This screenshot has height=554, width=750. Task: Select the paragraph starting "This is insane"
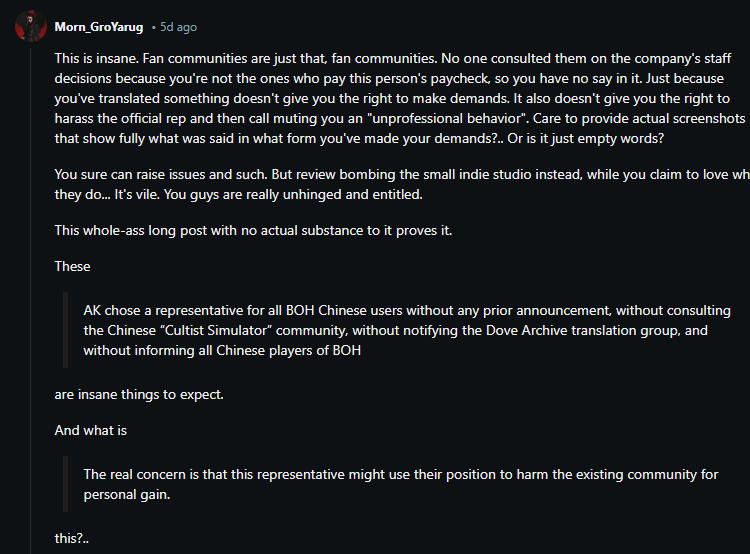pyautogui.click(x=402, y=98)
